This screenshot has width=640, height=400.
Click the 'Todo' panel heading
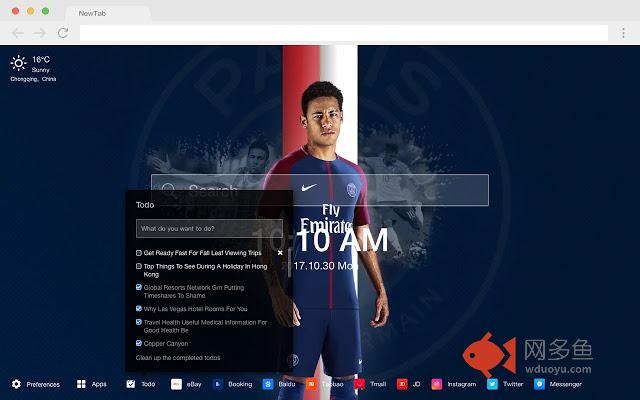pyautogui.click(x=145, y=205)
